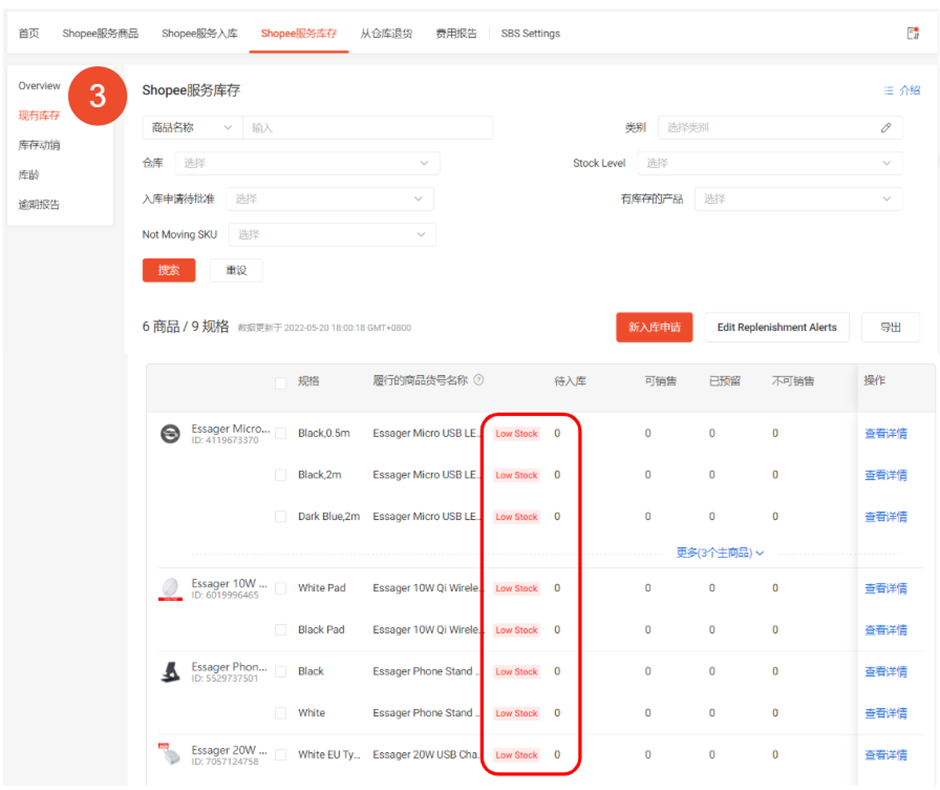This screenshot has height=790, width=940.
Task: Expand 更多(3个主商品) rows
Action: point(719,553)
